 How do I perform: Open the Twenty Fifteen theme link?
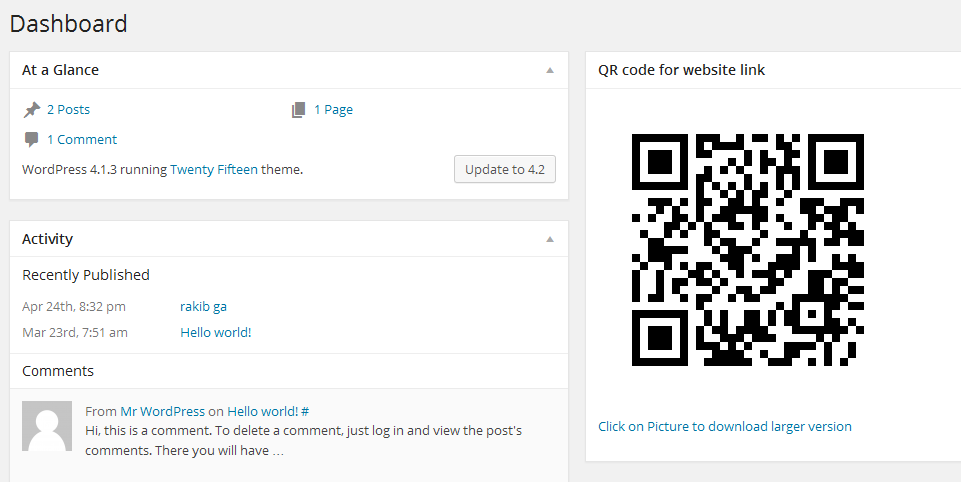point(213,170)
